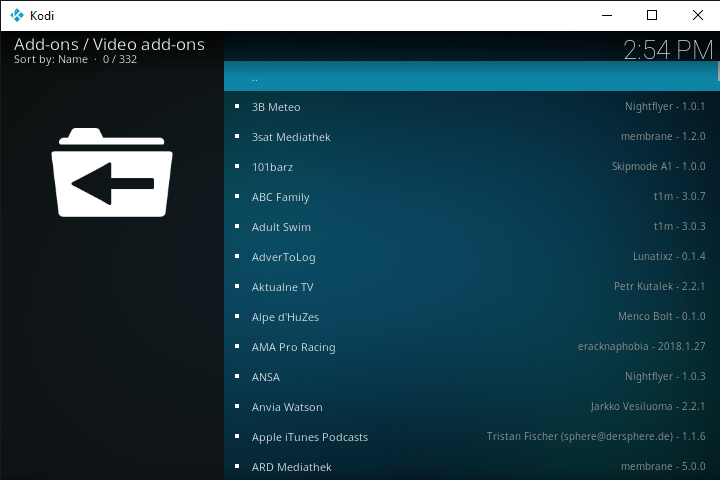The height and width of the screenshot is (480, 720).
Task: Maximize the Kodi window
Action: pyautogui.click(x=652, y=15)
